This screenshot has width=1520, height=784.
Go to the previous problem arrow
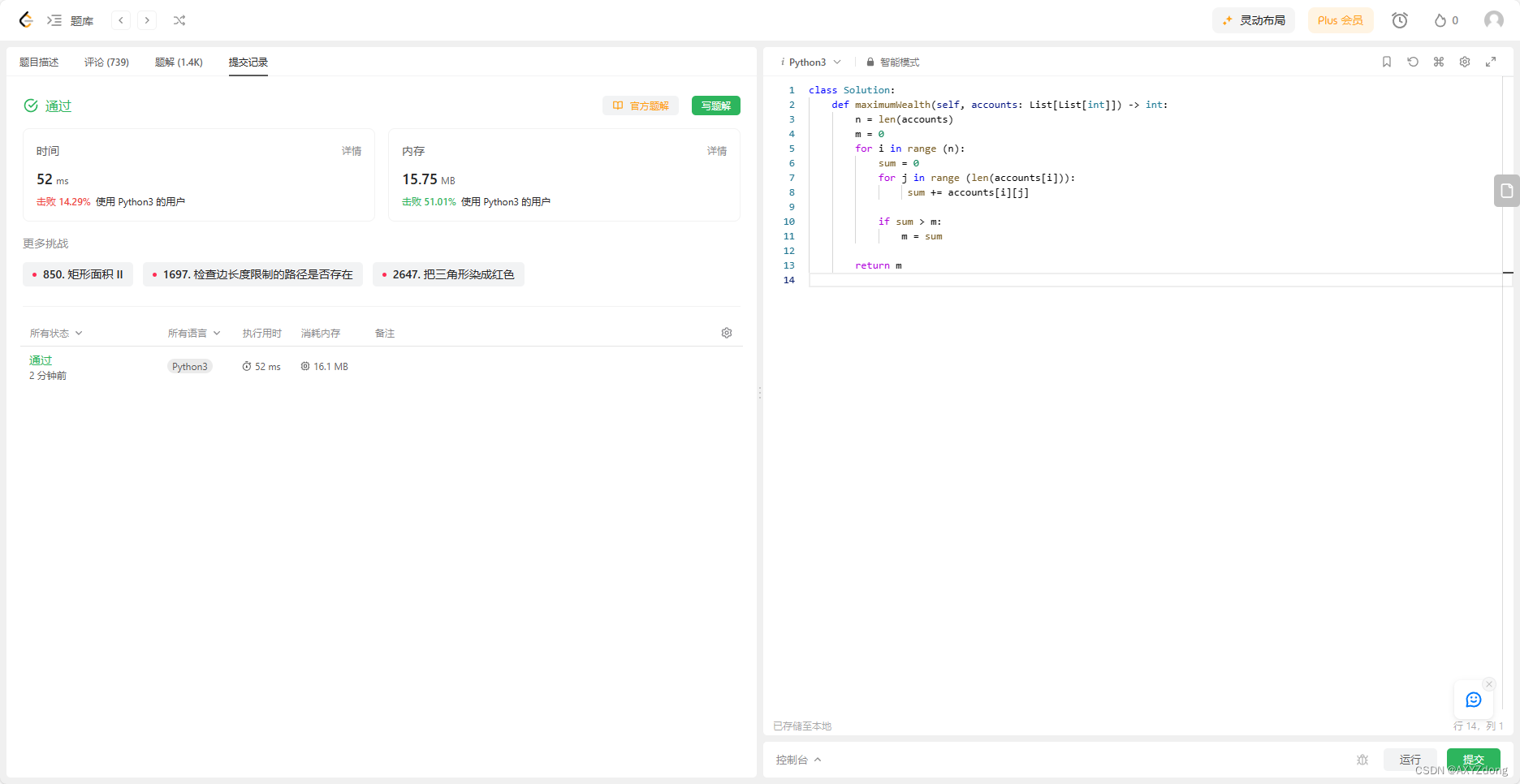coord(121,20)
